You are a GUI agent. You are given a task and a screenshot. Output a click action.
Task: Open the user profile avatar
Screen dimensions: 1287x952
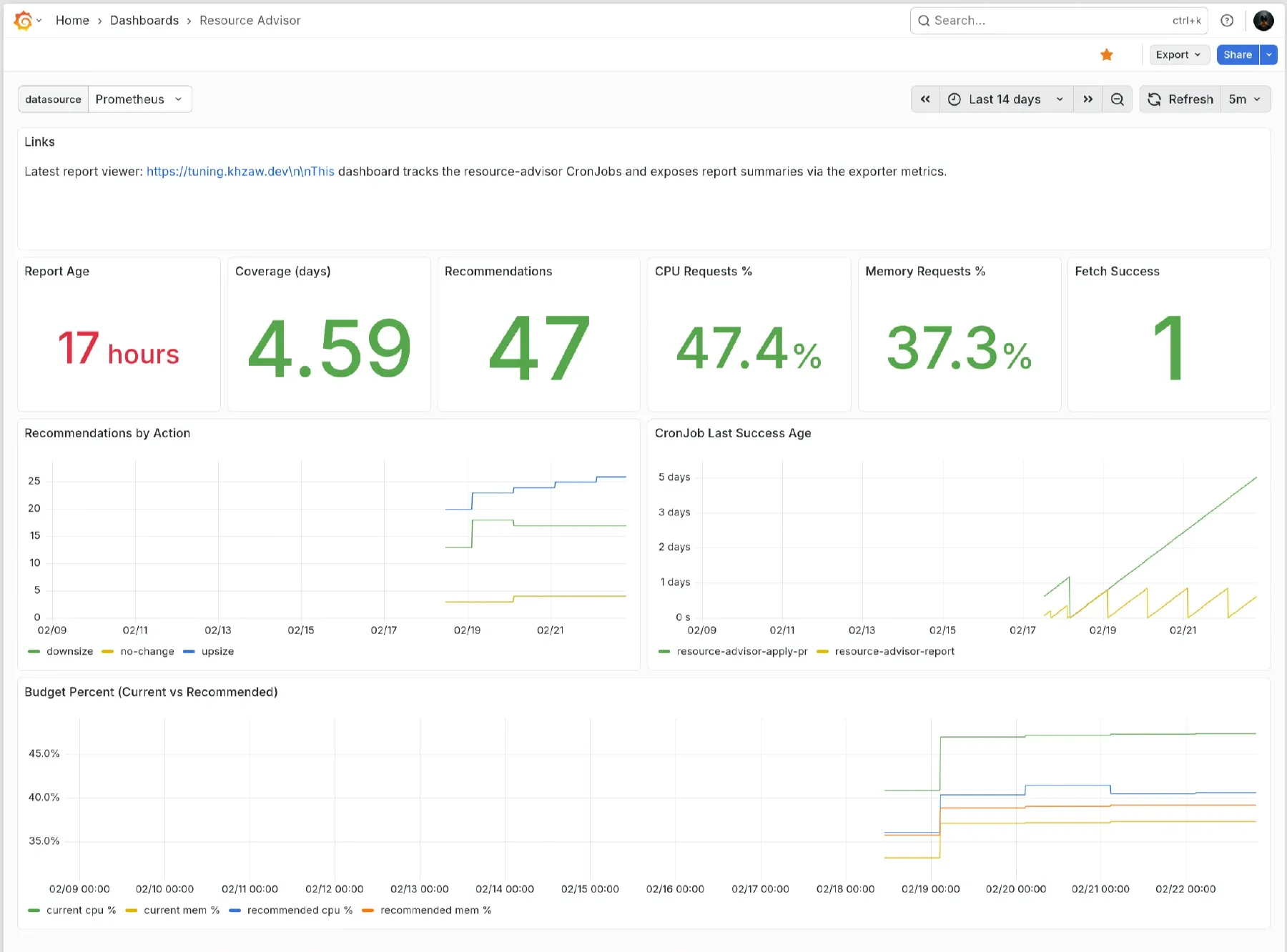pos(1263,20)
